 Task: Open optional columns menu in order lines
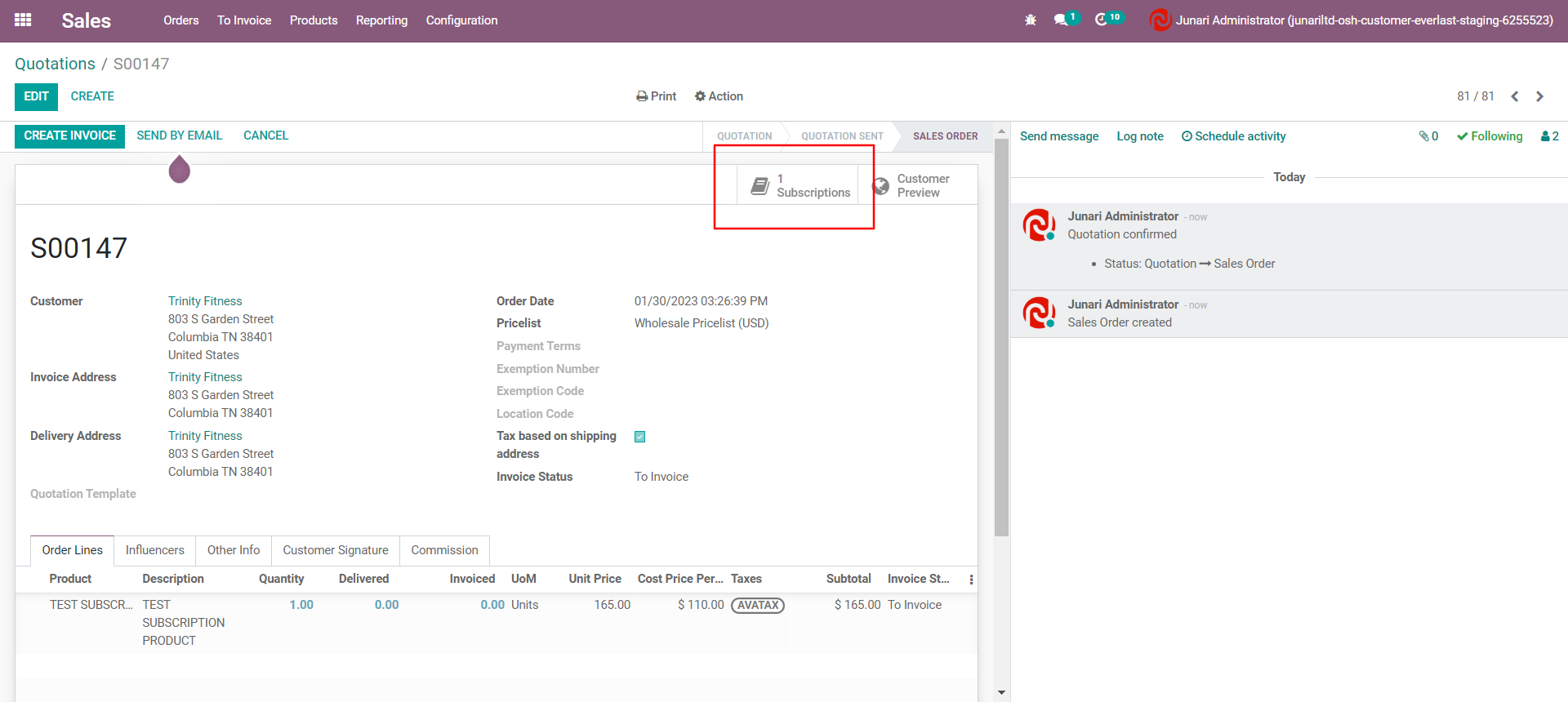coord(971,580)
